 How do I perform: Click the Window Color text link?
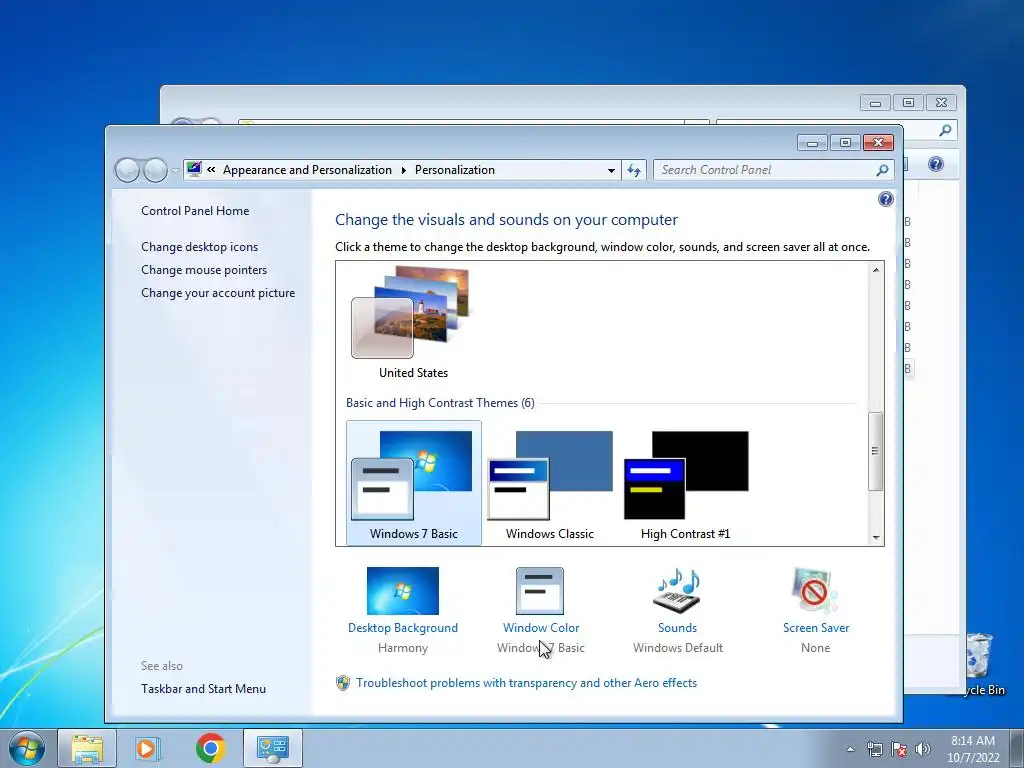[541, 628]
